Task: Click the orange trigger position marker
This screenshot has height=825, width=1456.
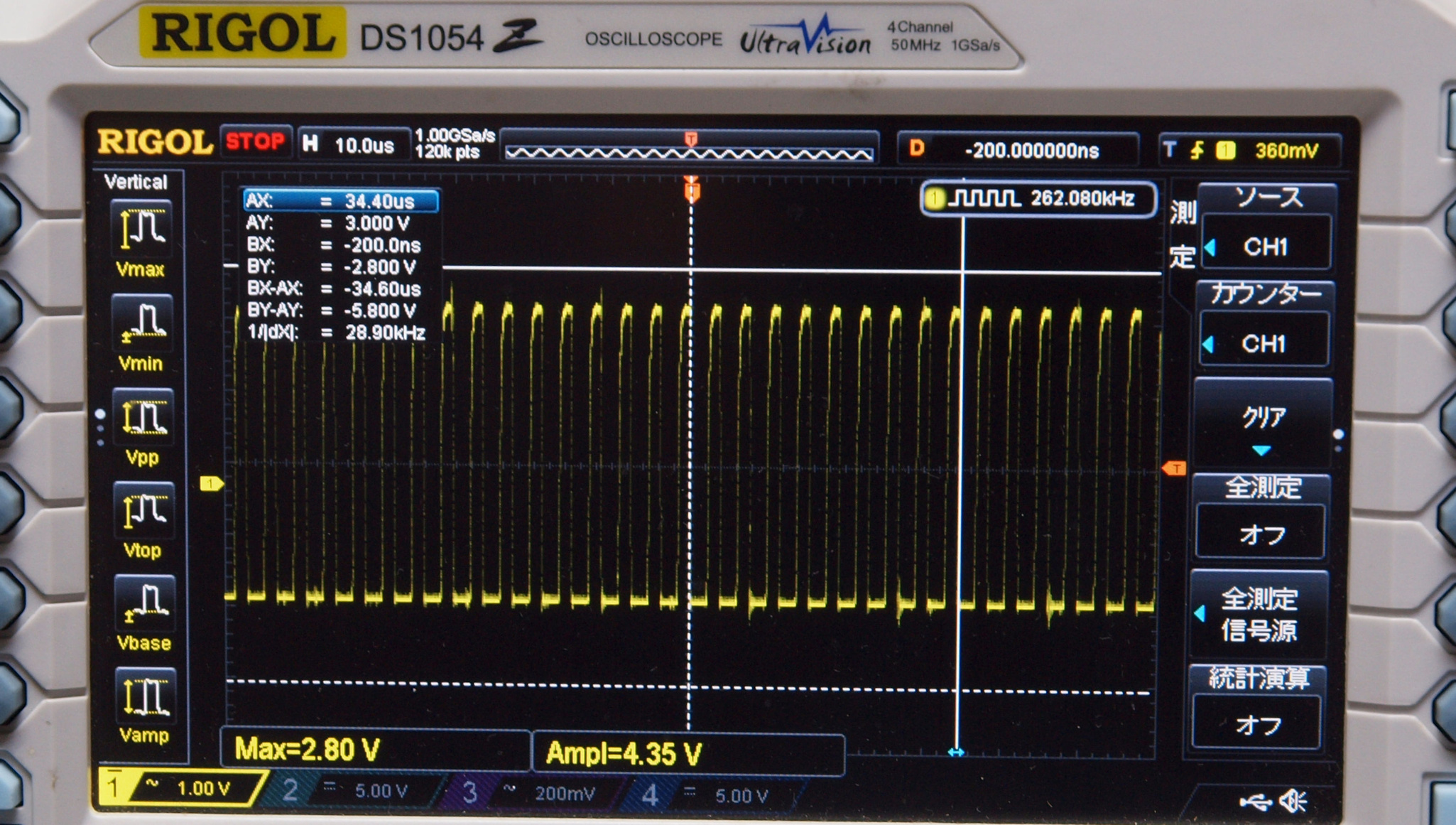Action: [x=692, y=191]
